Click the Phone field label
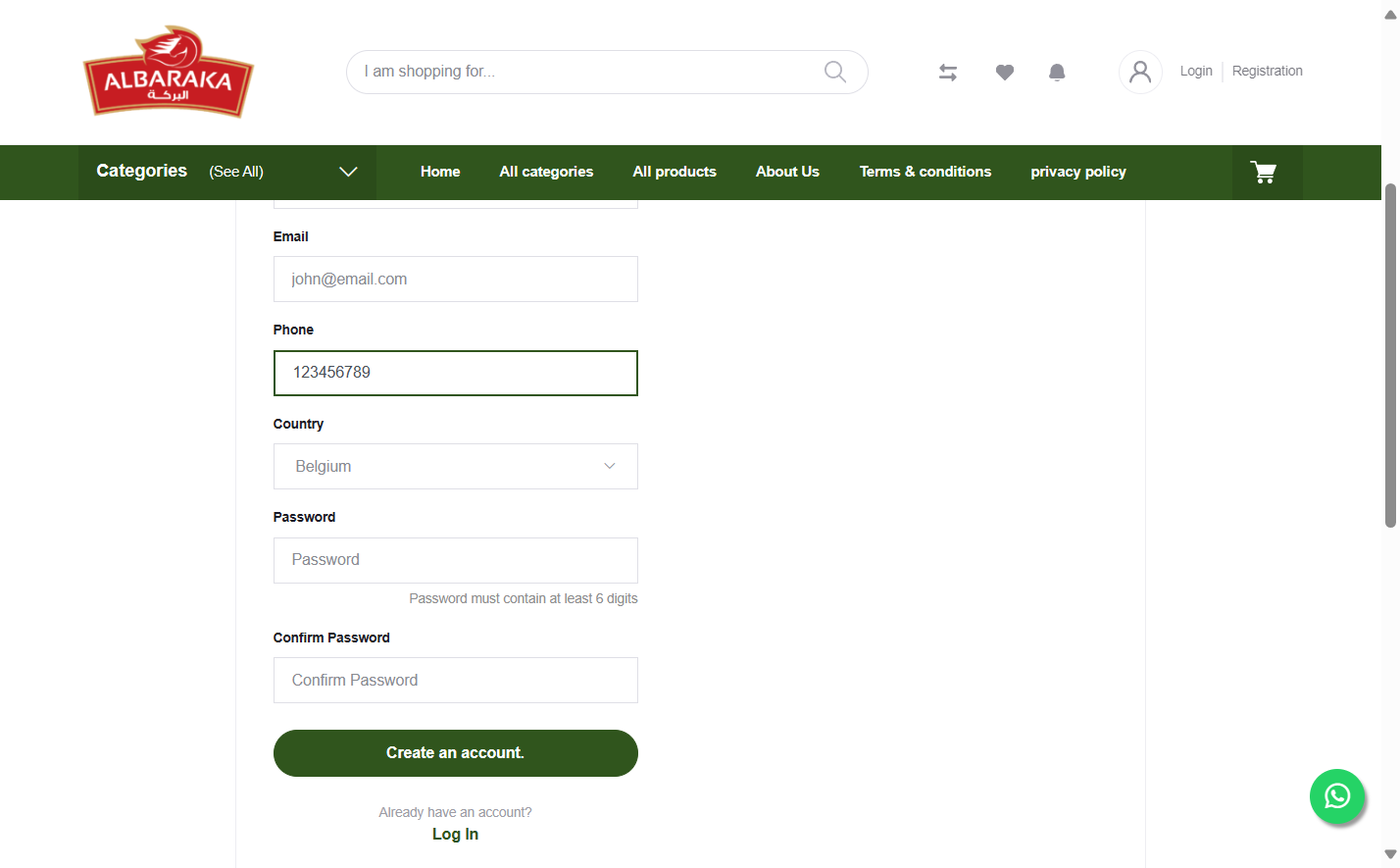 pyautogui.click(x=294, y=330)
